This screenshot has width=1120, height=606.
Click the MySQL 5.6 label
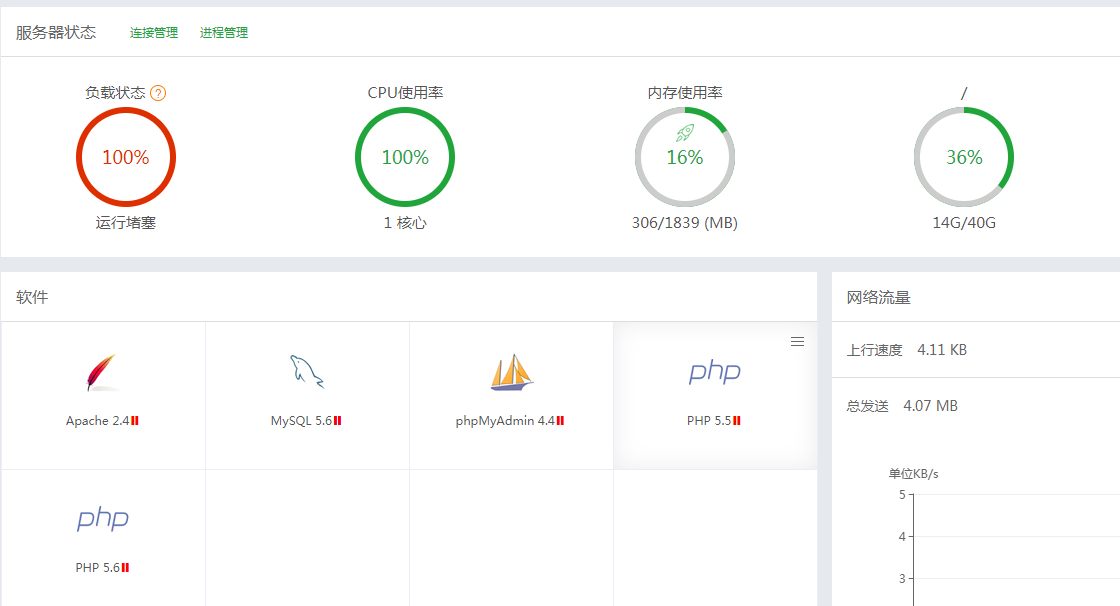click(301, 421)
